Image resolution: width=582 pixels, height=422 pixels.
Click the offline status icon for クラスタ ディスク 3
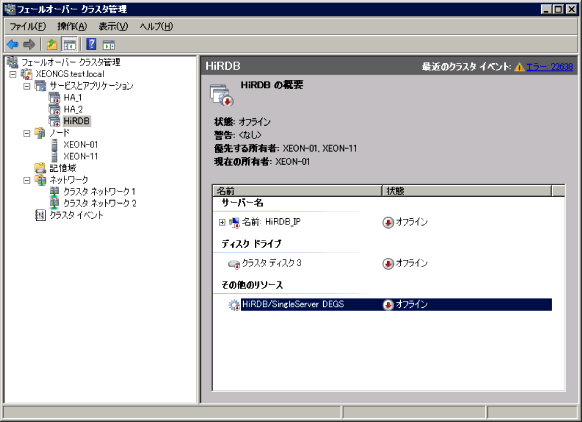[388, 264]
